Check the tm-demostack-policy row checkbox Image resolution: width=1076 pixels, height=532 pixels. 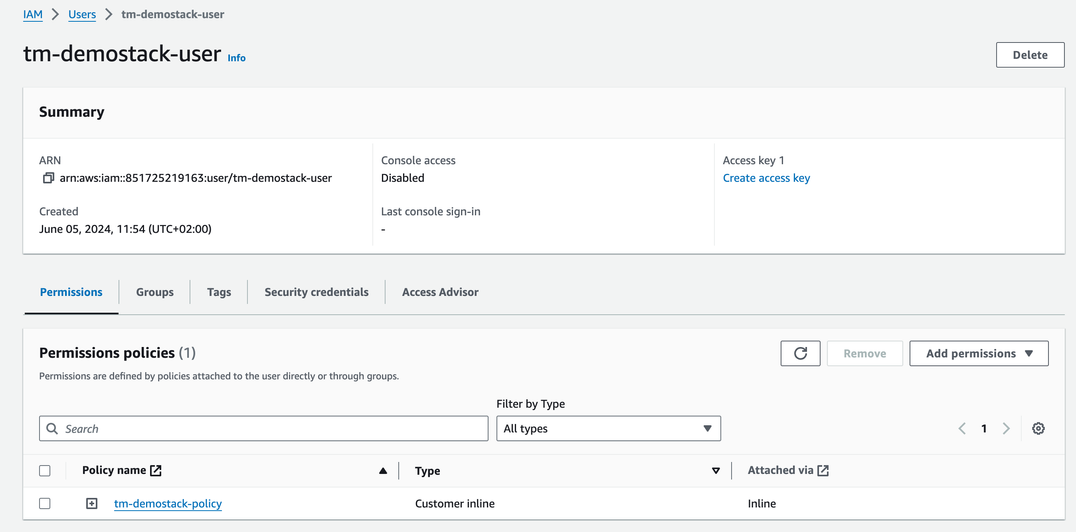45,504
